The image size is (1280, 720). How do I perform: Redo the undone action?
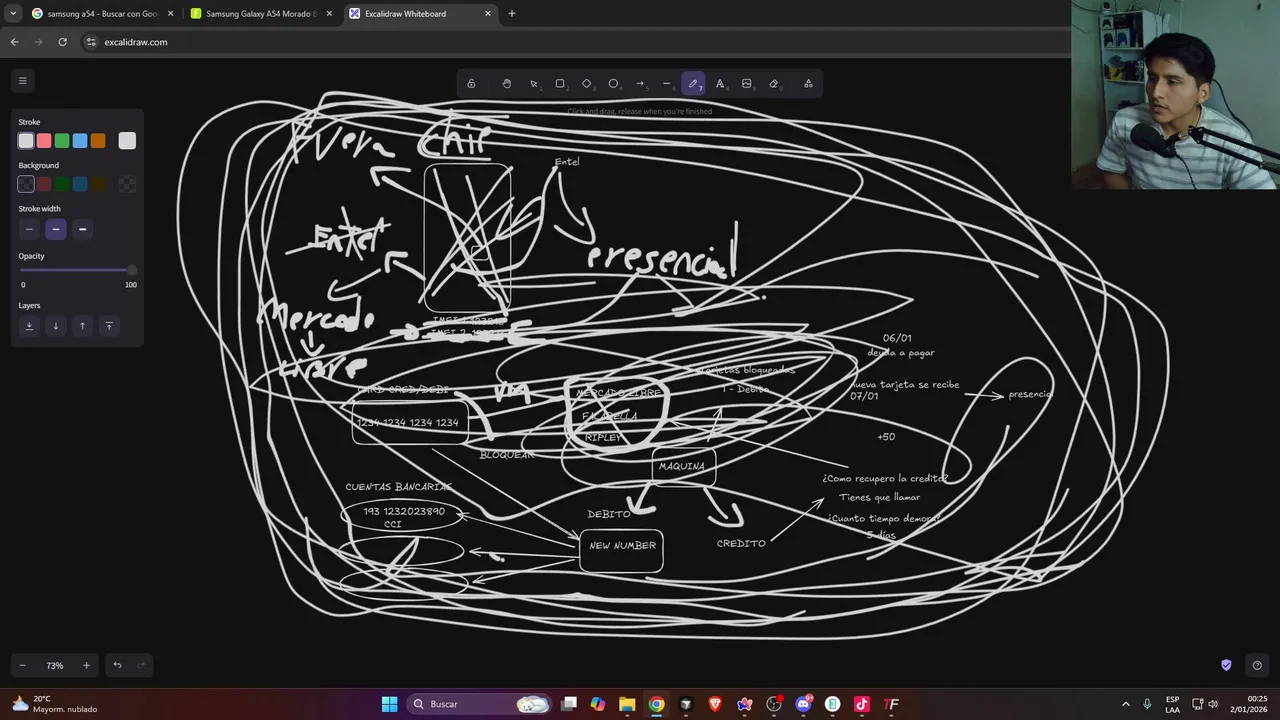pyautogui.click(x=141, y=665)
